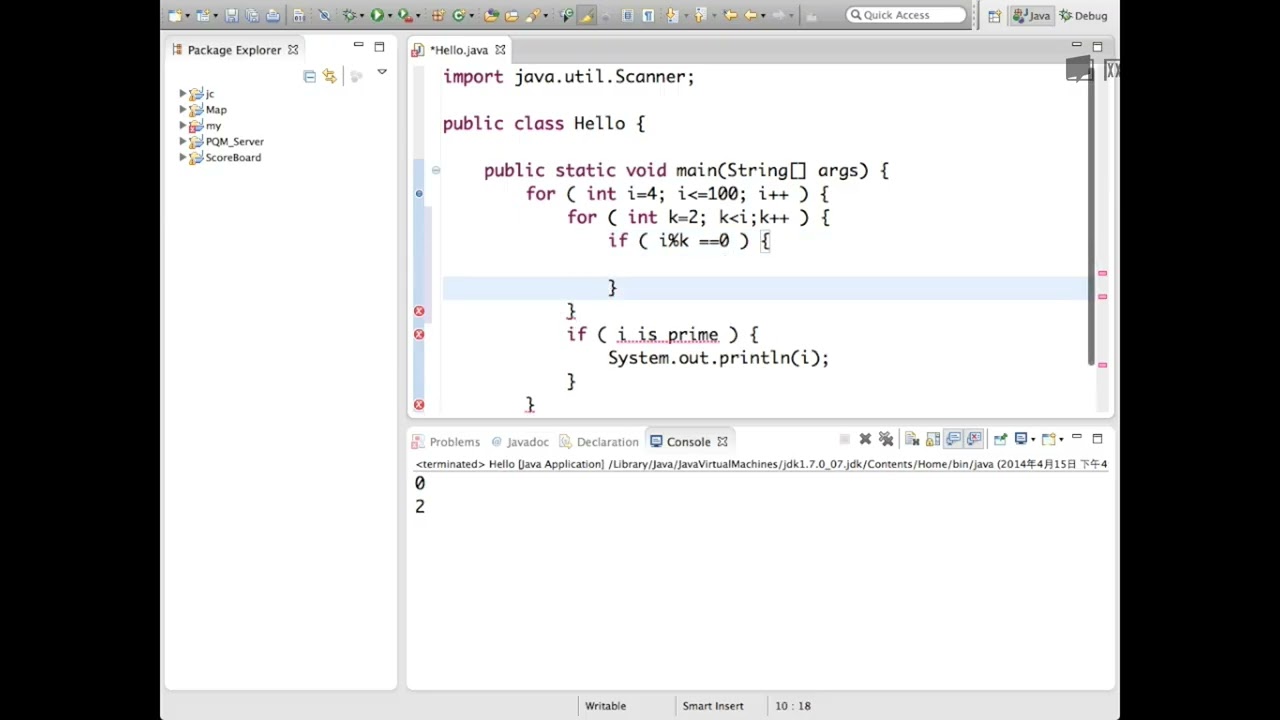Toggle Show Console on Standard Error
The width and height of the screenshot is (1280, 720).
974,439
